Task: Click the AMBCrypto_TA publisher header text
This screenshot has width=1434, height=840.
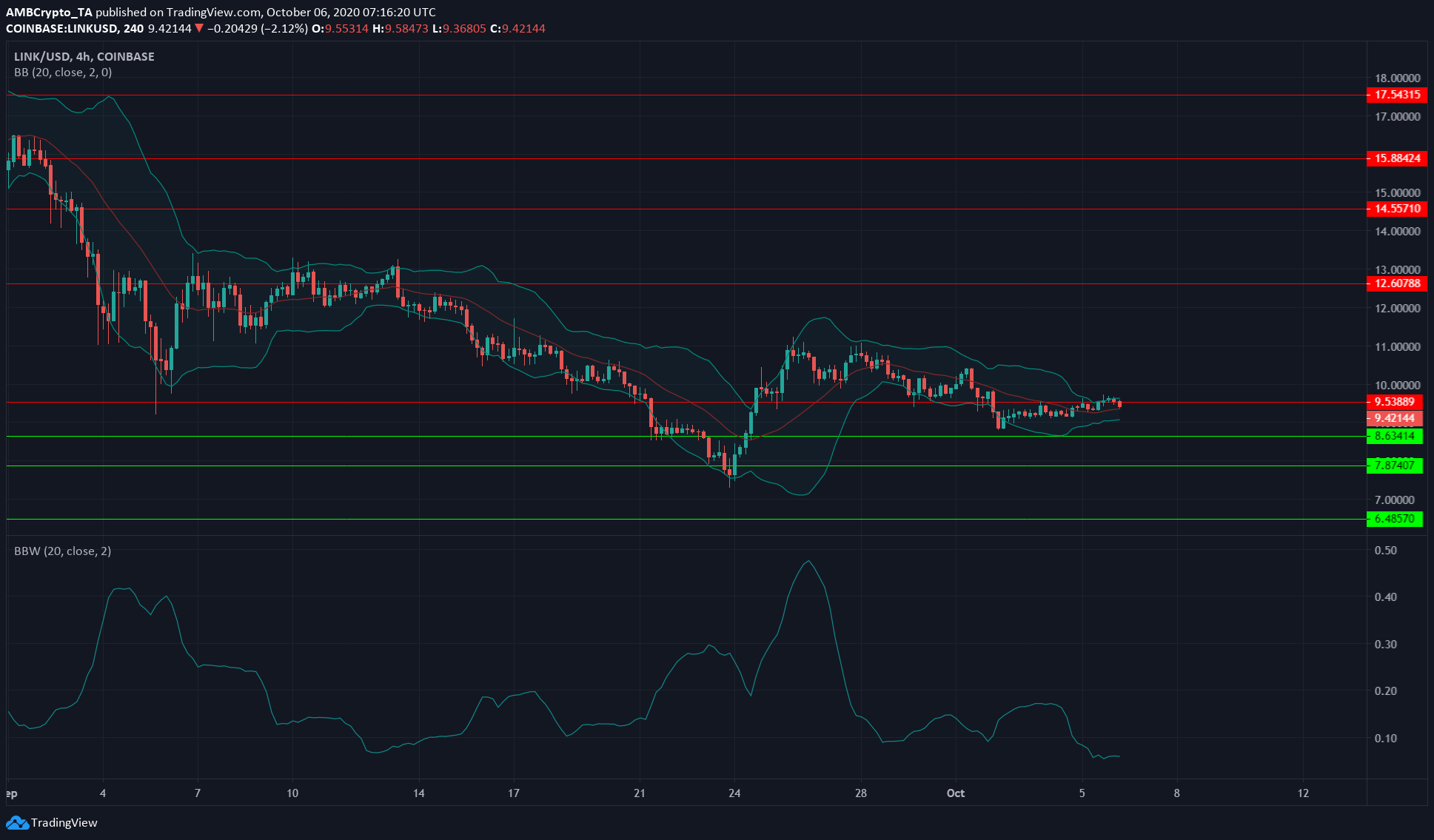Action: 50,12
